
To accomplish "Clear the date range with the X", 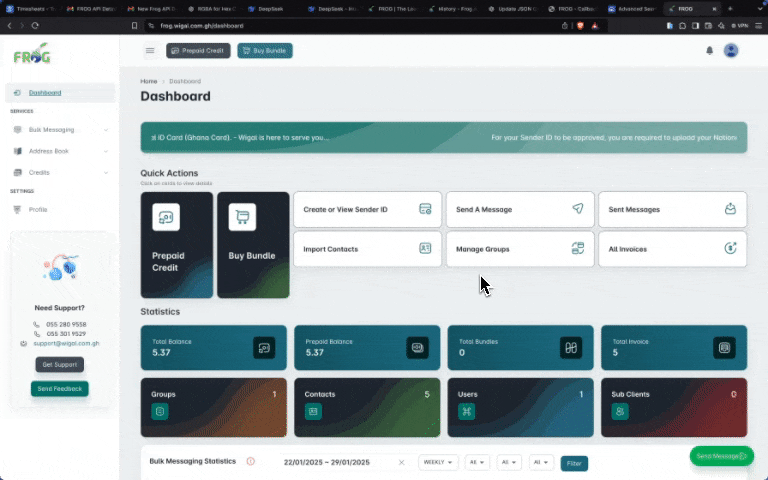I will (402, 462).
